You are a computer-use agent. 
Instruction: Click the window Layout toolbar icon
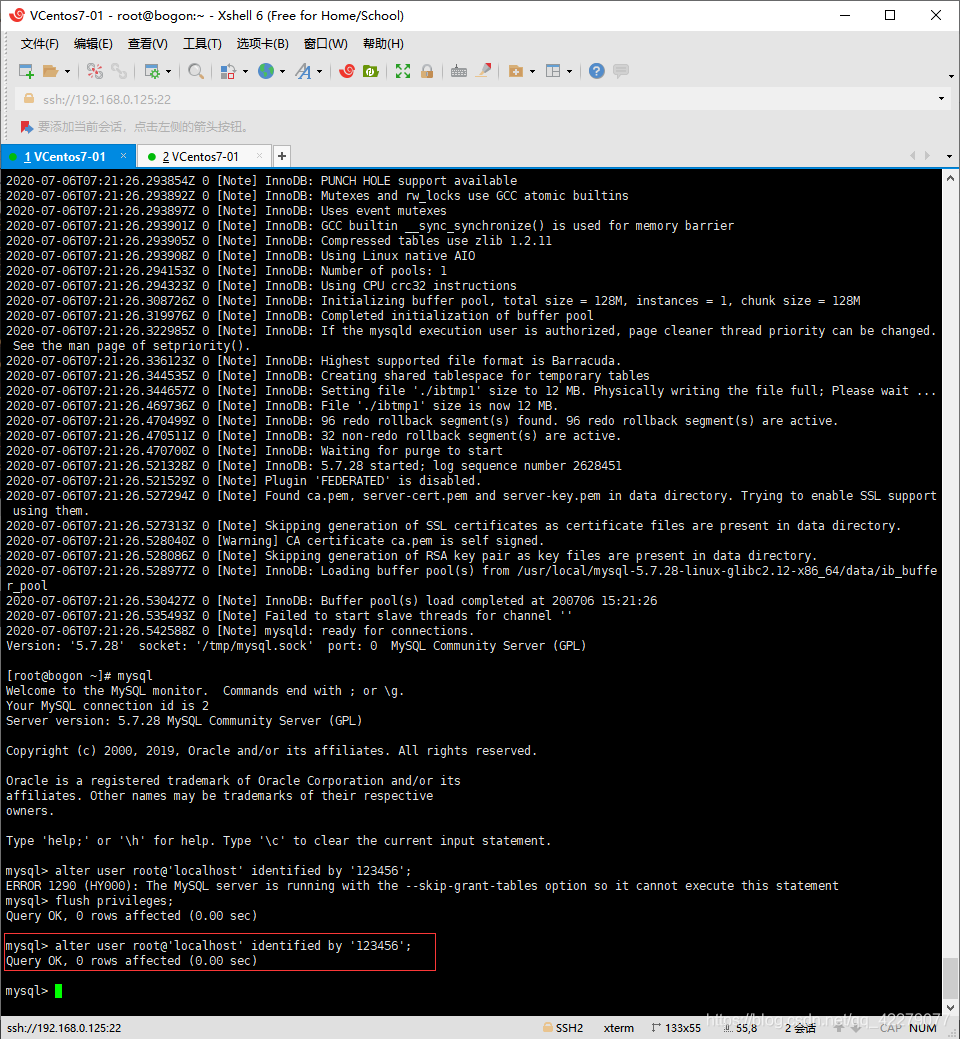[x=553, y=71]
